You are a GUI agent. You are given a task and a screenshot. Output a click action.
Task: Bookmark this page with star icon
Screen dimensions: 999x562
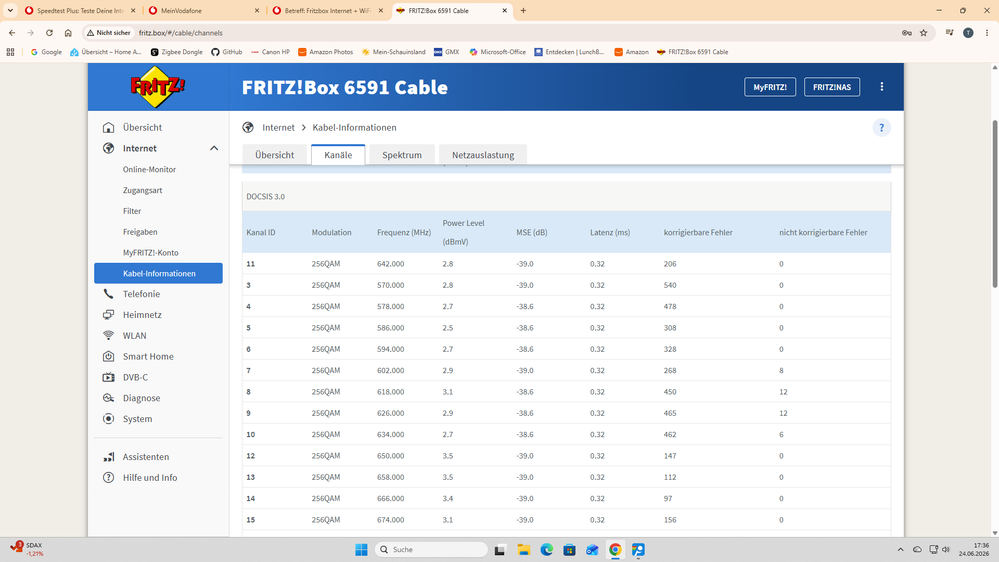(x=924, y=32)
